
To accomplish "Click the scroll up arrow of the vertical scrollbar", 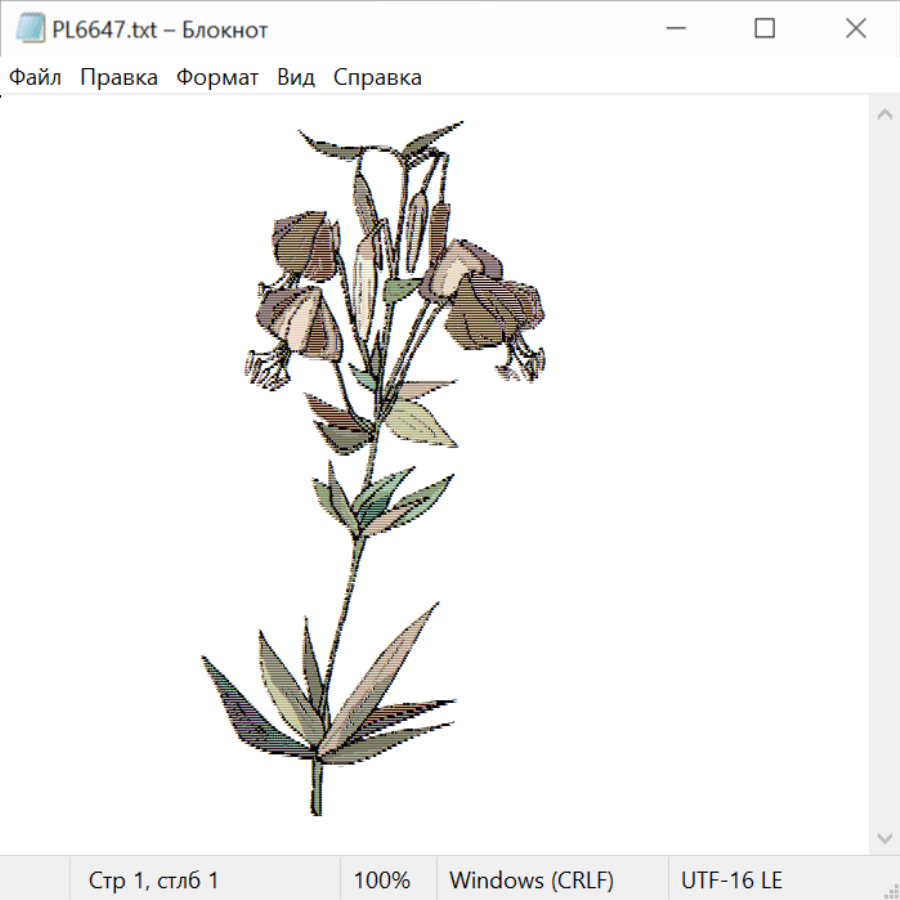I will [x=885, y=114].
